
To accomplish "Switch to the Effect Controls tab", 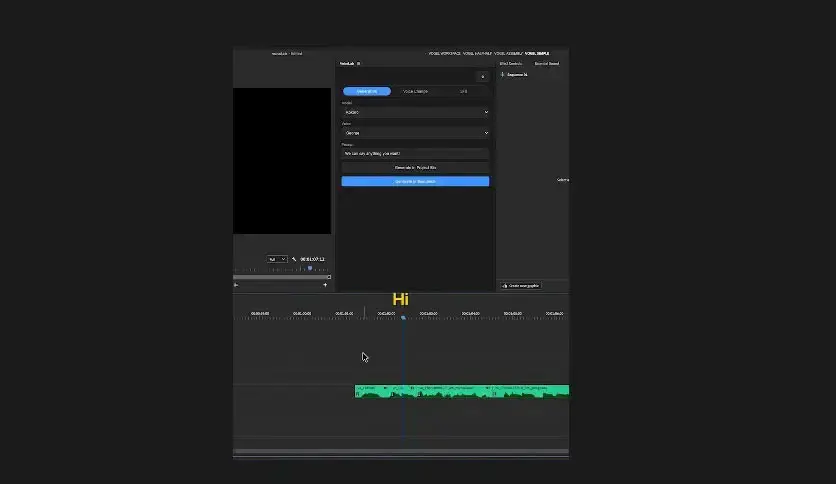I will click(511, 63).
